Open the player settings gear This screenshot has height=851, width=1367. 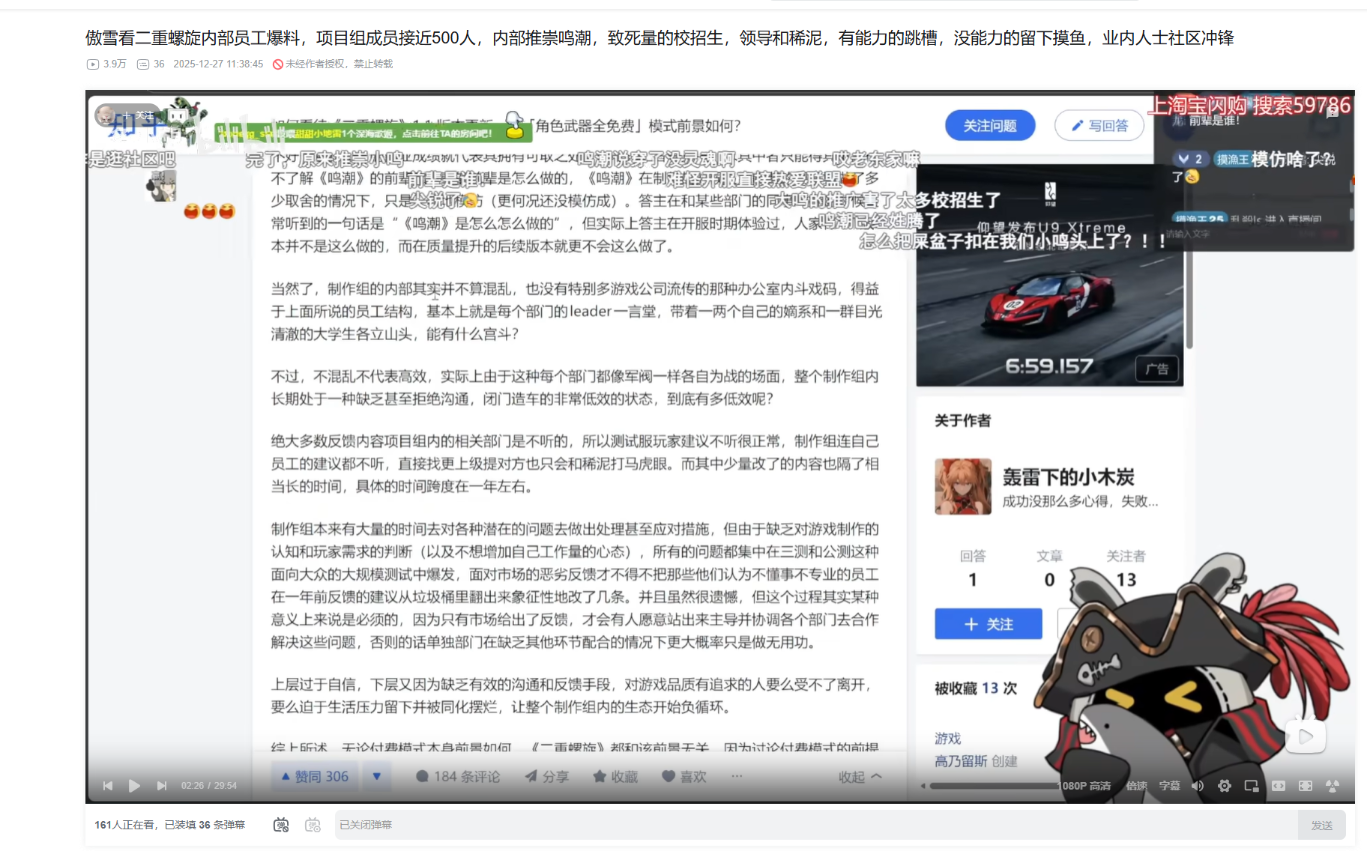click(x=1224, y=786)
